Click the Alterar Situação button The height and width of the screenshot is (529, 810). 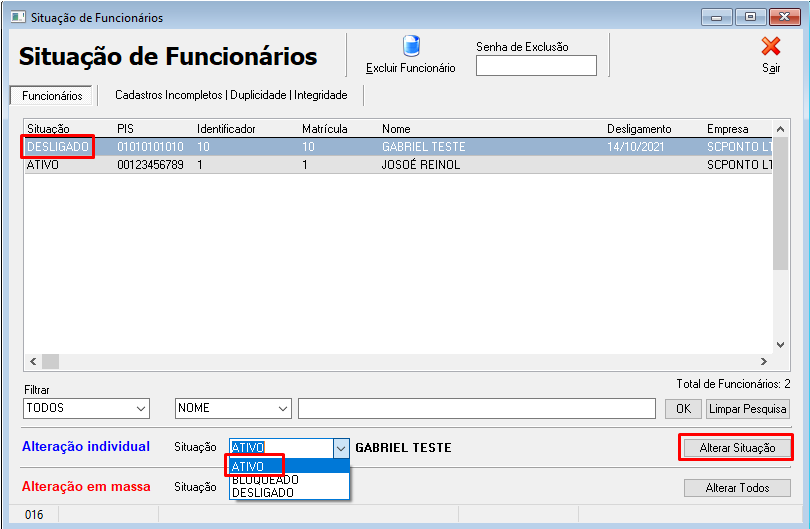[x=736, y=448]
